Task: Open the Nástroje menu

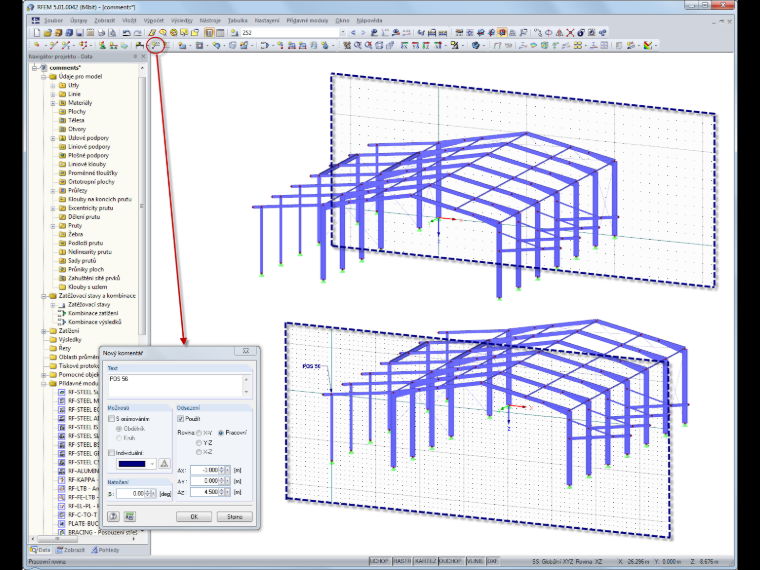Action: (x=210, y=20)
